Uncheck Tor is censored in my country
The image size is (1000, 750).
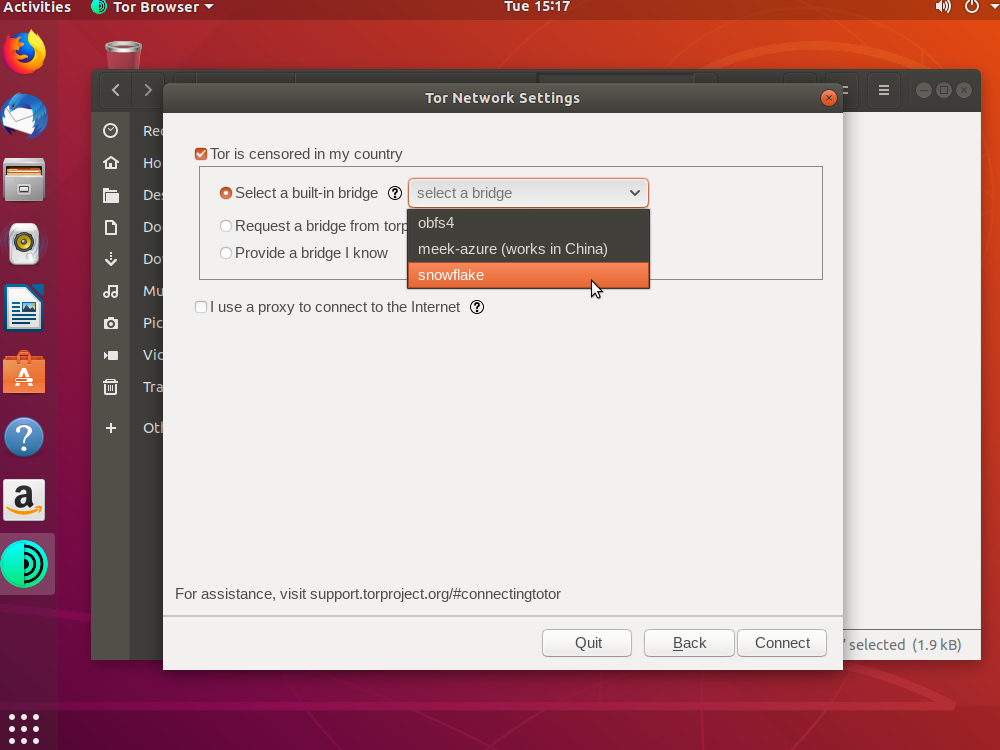point(201,154)
